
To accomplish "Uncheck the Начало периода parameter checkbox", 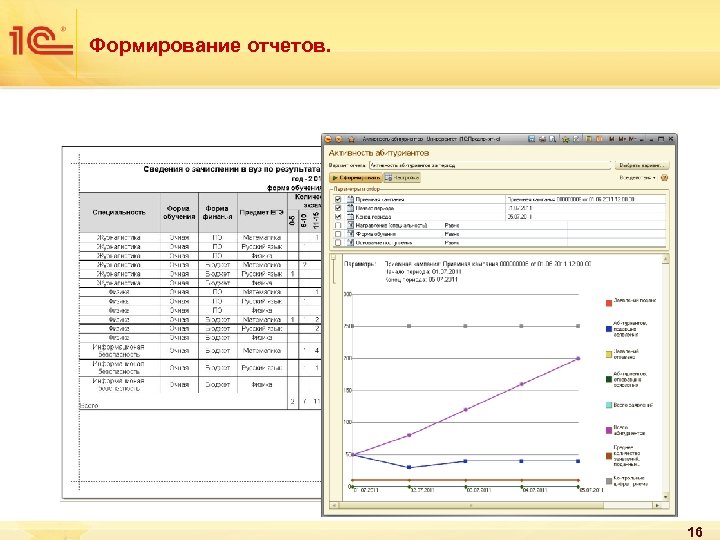I will click(338, 208).
